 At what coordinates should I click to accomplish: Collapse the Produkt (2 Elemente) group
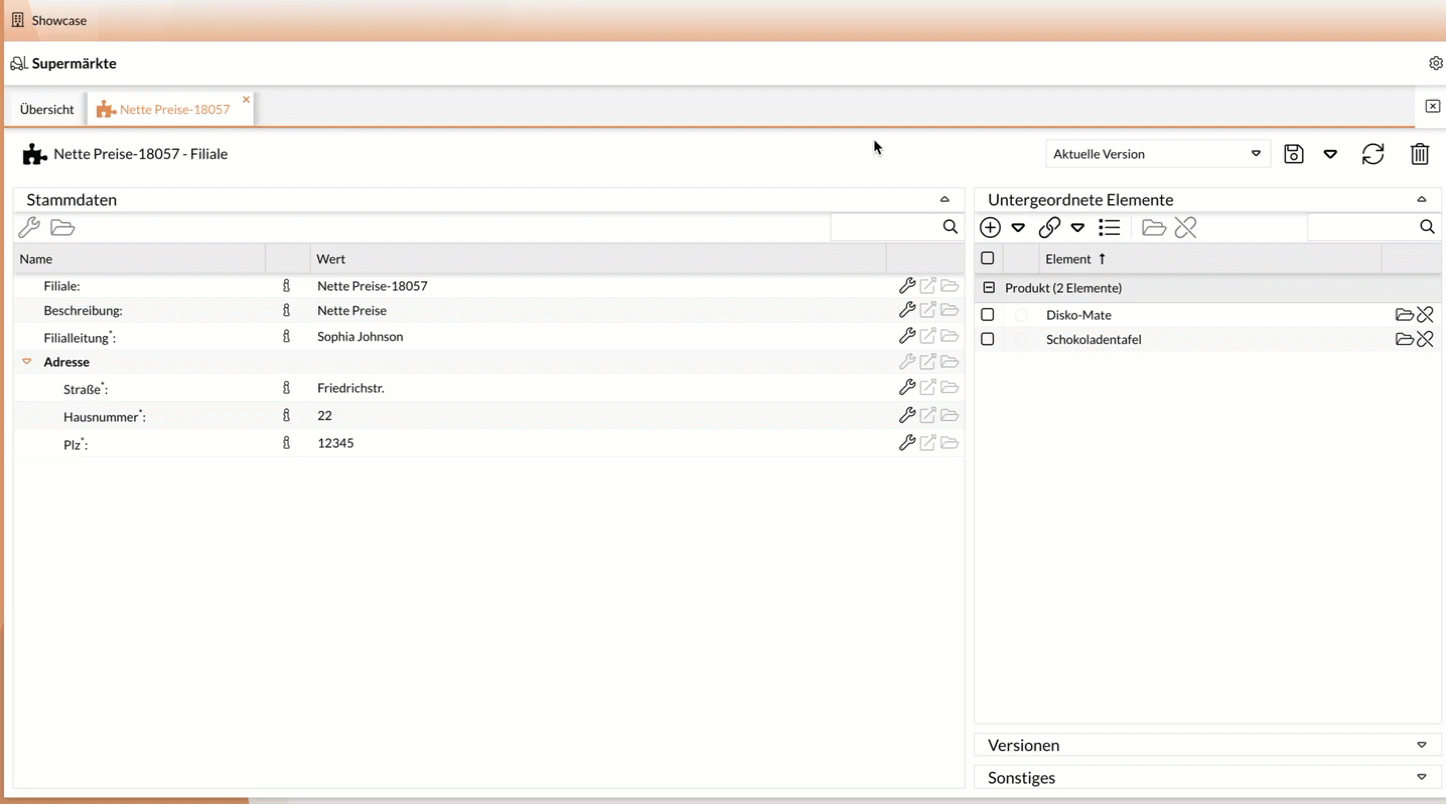[989, 288]
